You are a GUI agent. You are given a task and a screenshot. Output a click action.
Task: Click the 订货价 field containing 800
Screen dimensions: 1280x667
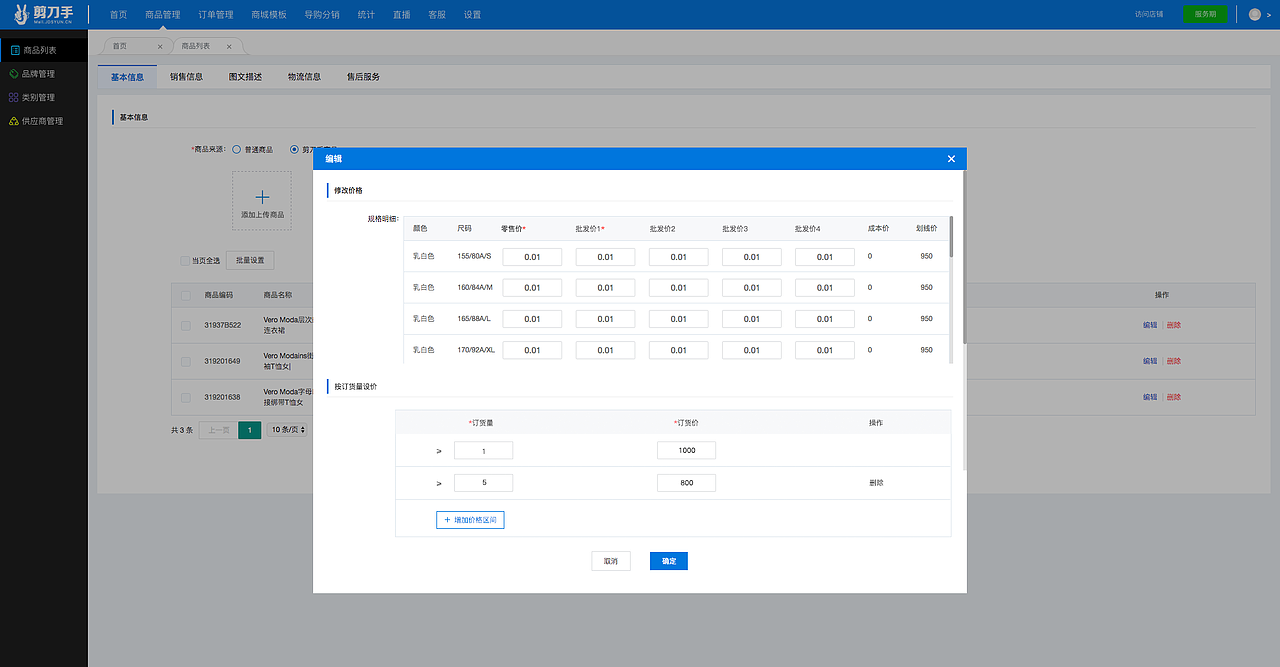(686, 483)
